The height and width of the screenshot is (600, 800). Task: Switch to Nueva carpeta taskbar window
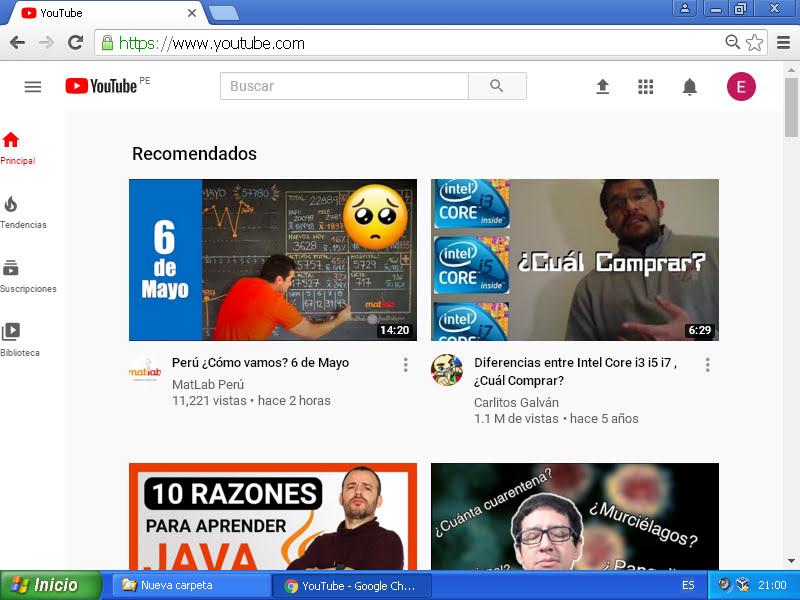pyautogui.click(x=191, y=585)
